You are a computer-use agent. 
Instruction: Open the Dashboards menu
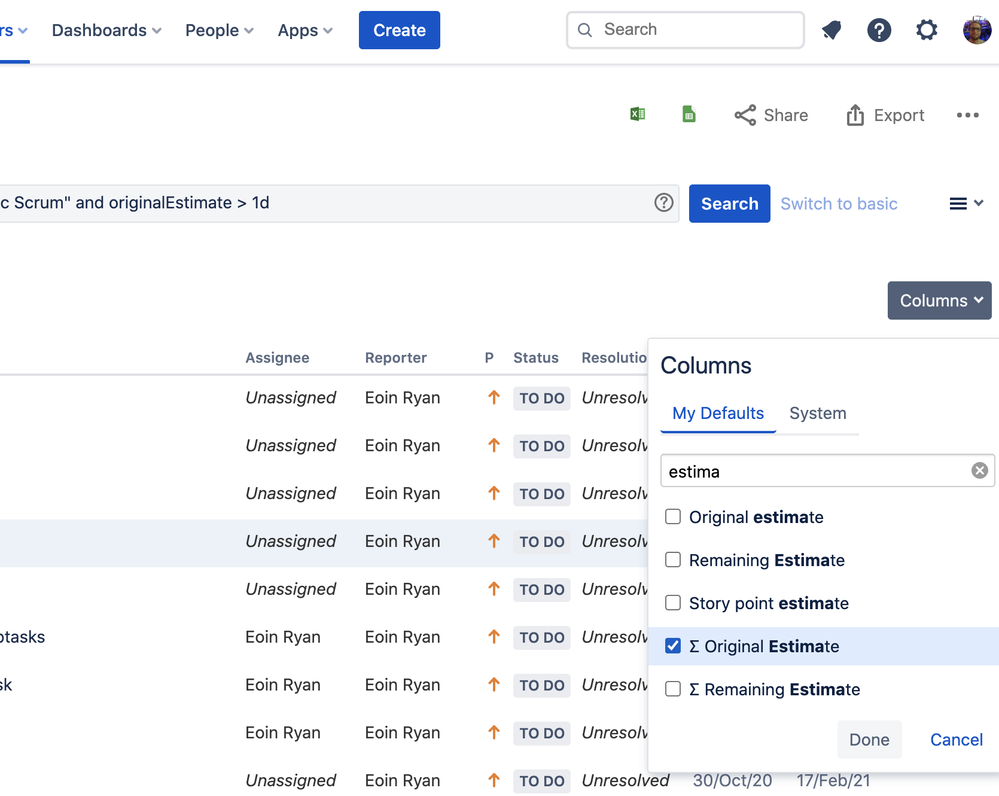[106, 31]
